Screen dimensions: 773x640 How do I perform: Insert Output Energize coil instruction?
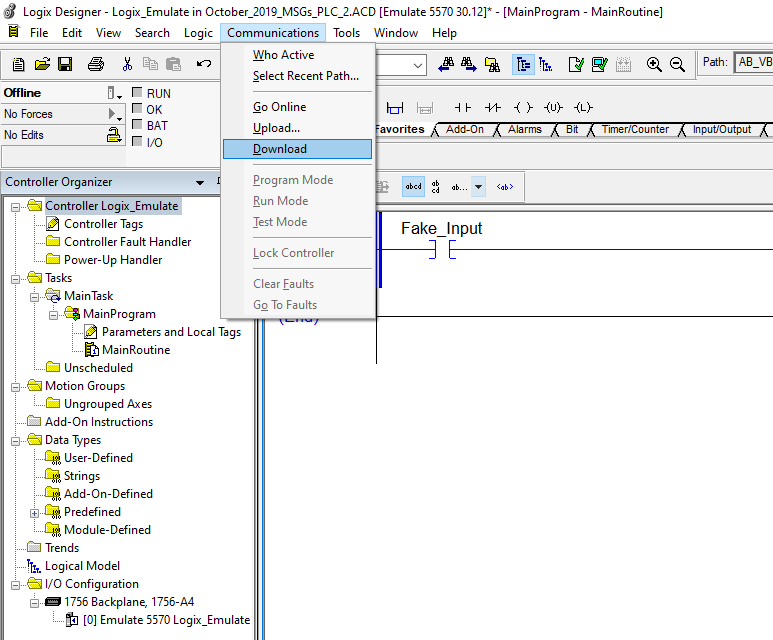click(x=523, y=107)
